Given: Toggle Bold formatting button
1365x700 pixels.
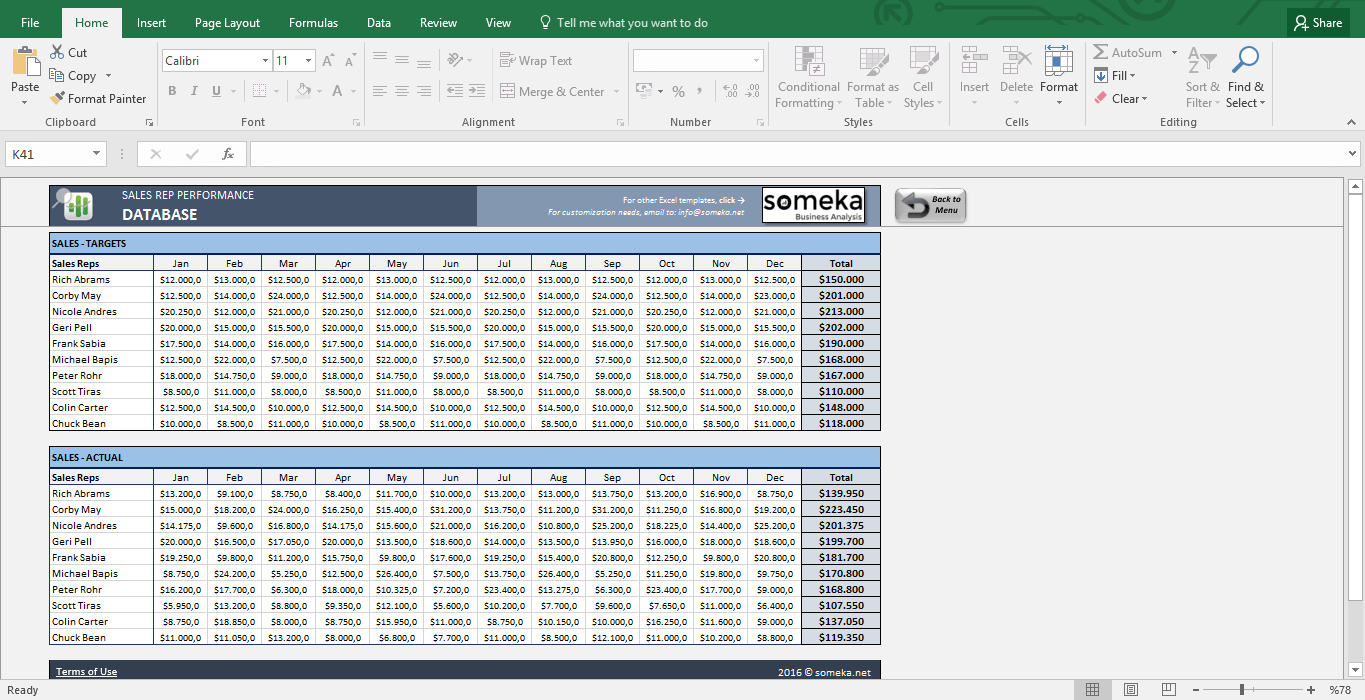Looking at the screenshot, I should click(x=172, y=91).
